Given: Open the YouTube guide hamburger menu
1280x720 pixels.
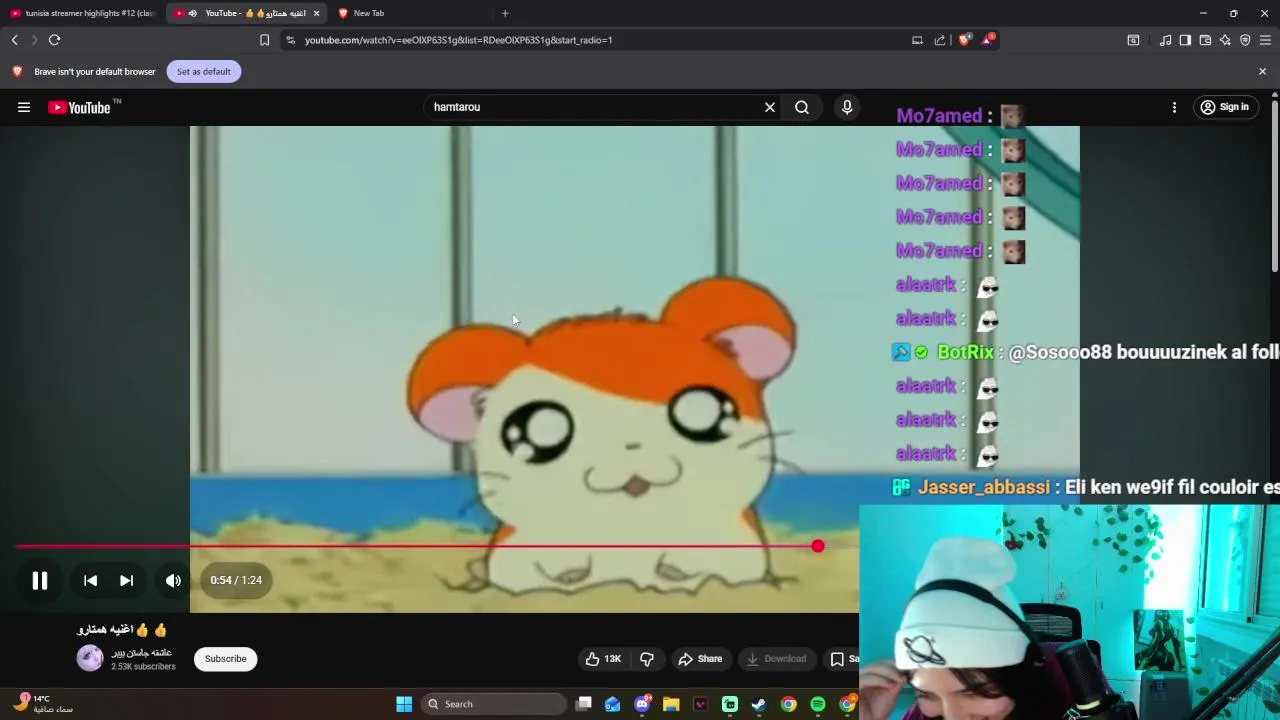Looking at the screenshot, I should pyautogui.click(x=24, y=107).
